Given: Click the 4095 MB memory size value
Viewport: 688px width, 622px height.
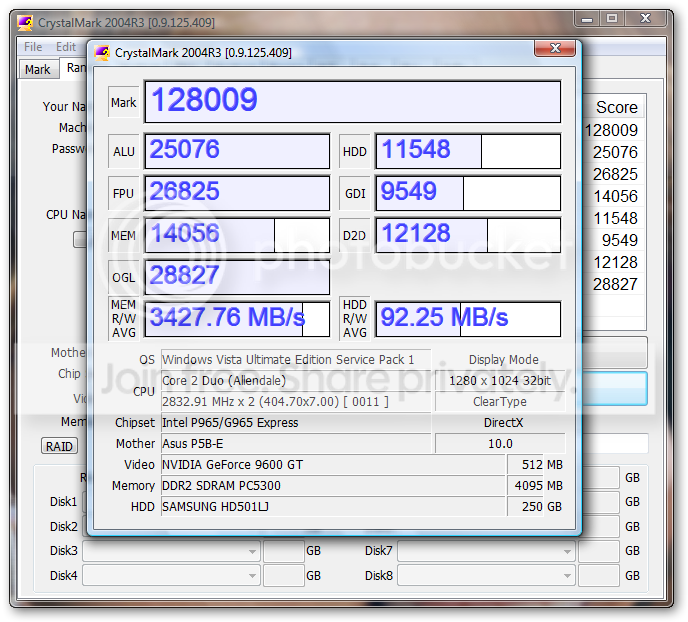Looking at the screenshot, I should pyautogui.click(x=525, y=486).
